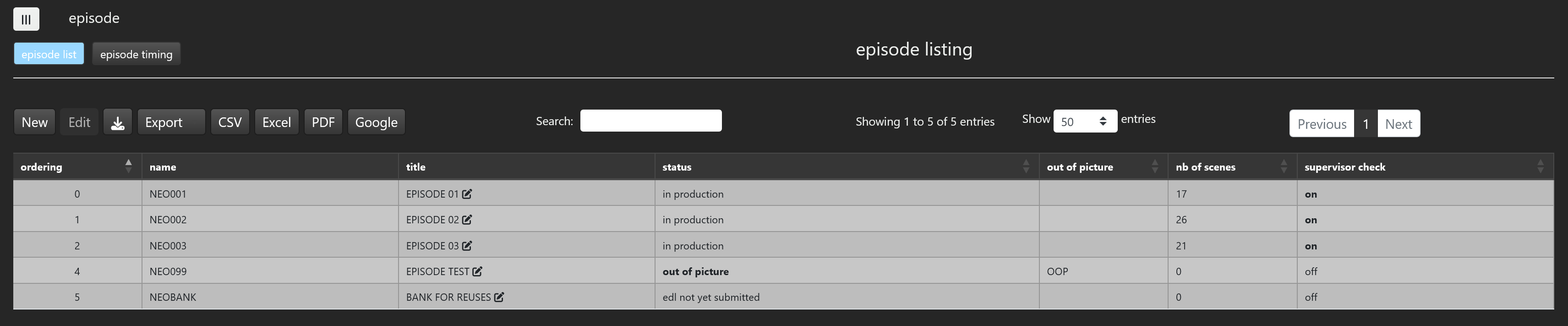Toggle supervisor check 'off' for NEOBANK

point(1311,298)
